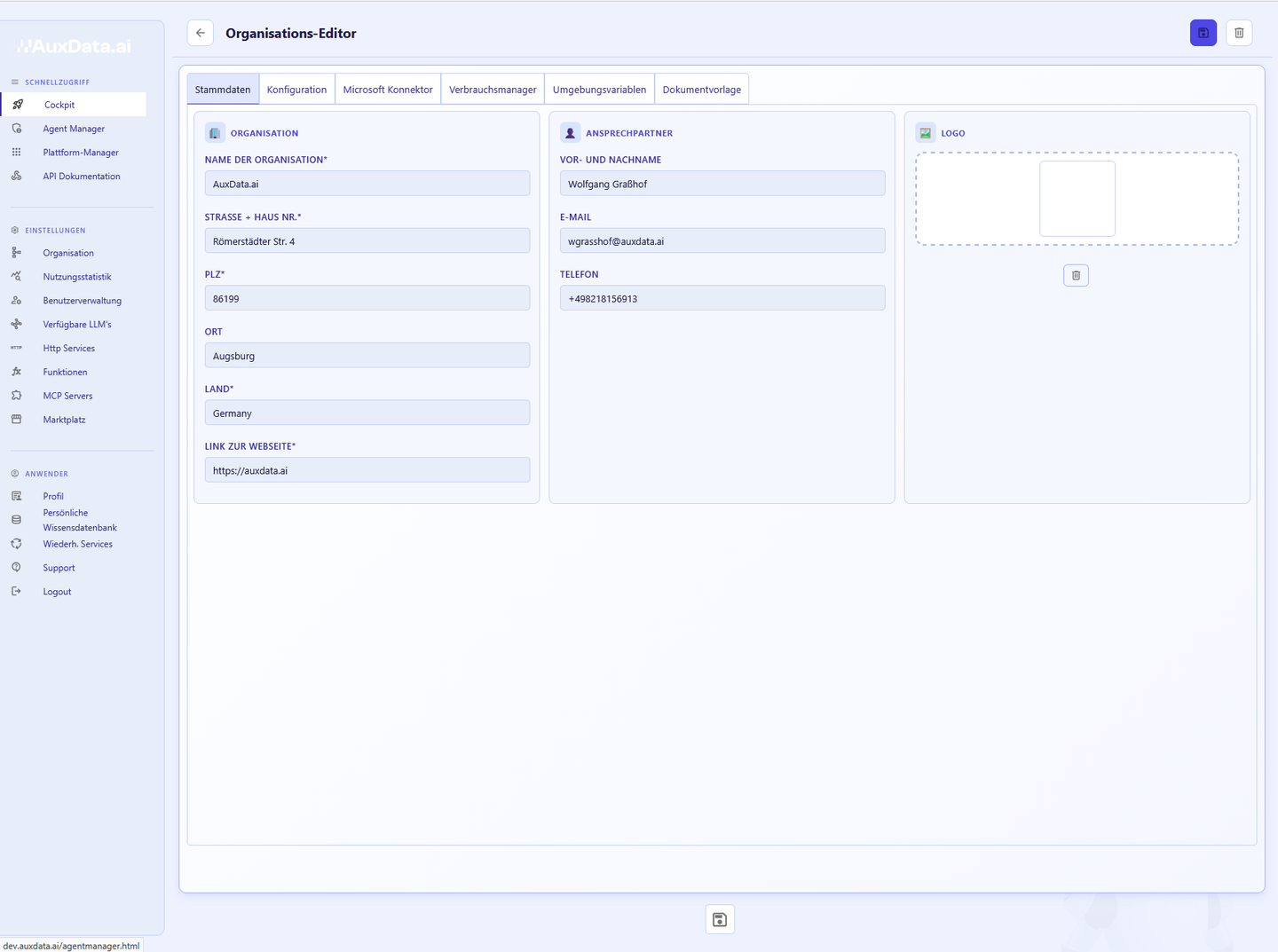Focus the Vor- und Nachname field

click(722, 184)
